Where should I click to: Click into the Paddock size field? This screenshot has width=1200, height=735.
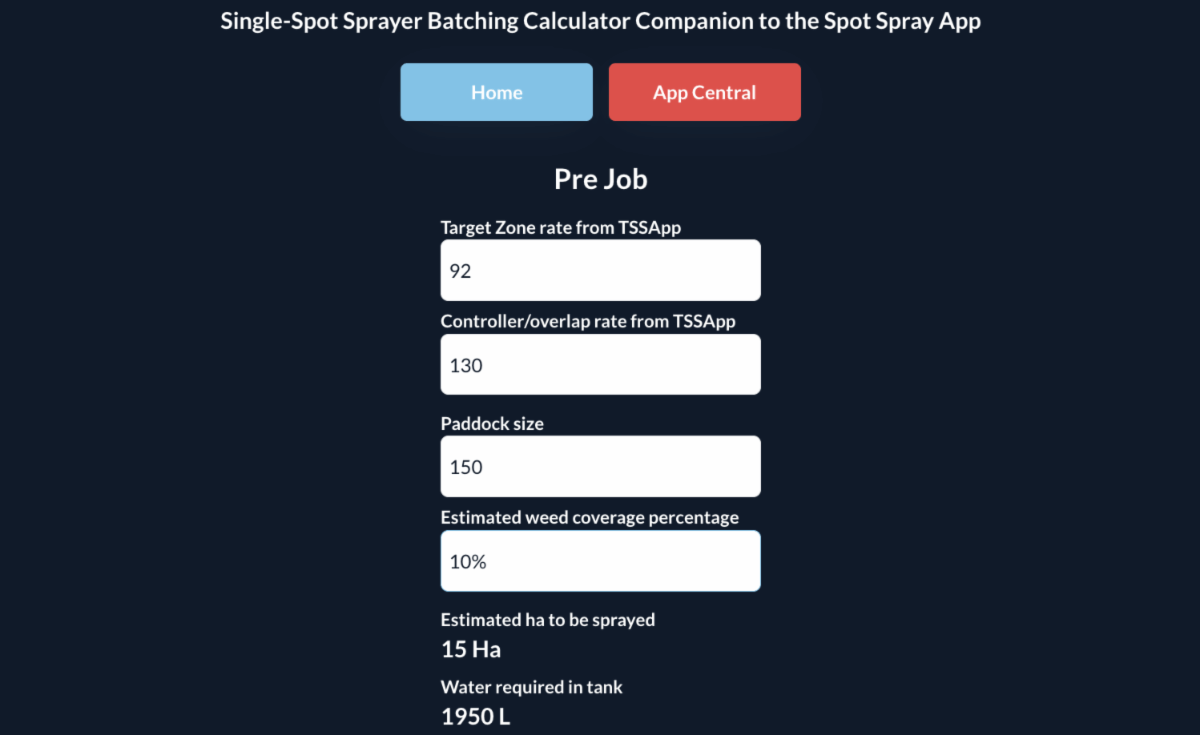point(600,466)
